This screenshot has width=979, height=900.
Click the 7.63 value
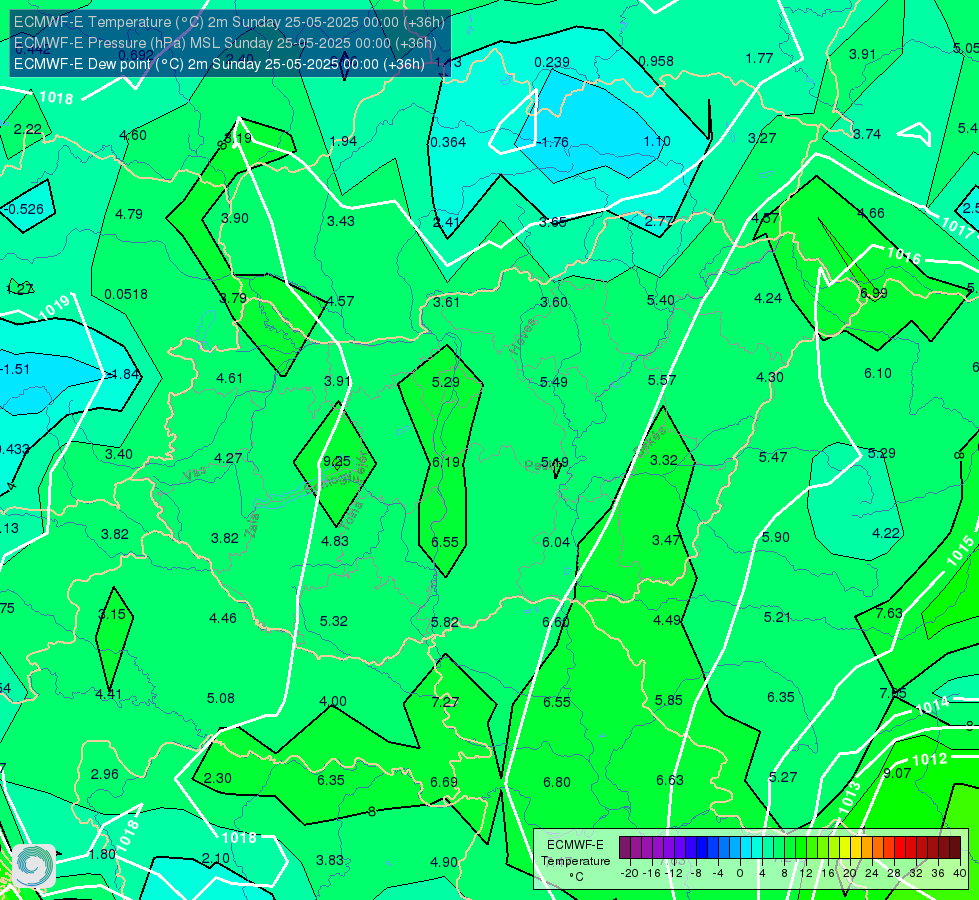point(889,614)
